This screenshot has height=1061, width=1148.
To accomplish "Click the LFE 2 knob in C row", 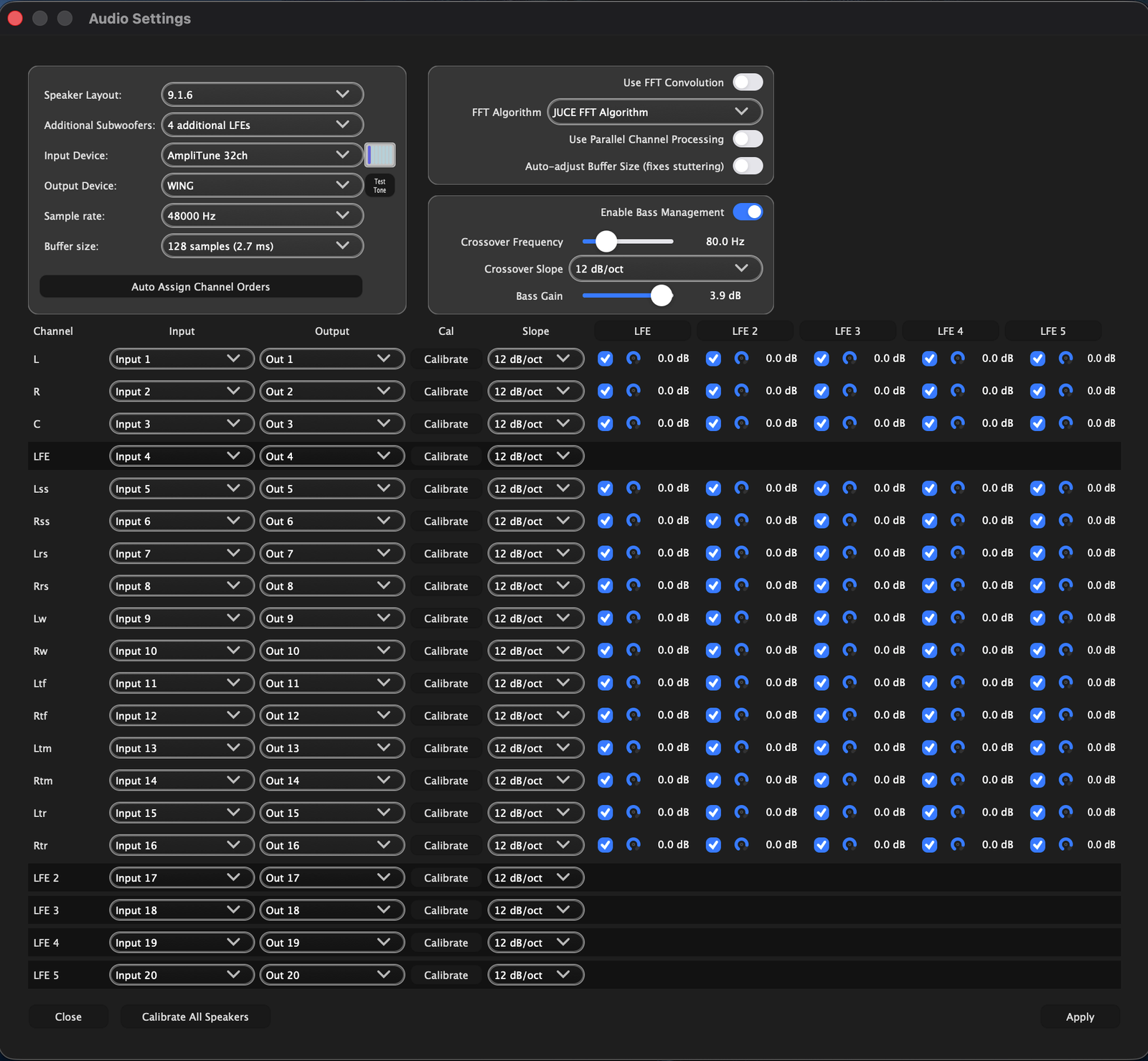I will click(x=741, y=423).
